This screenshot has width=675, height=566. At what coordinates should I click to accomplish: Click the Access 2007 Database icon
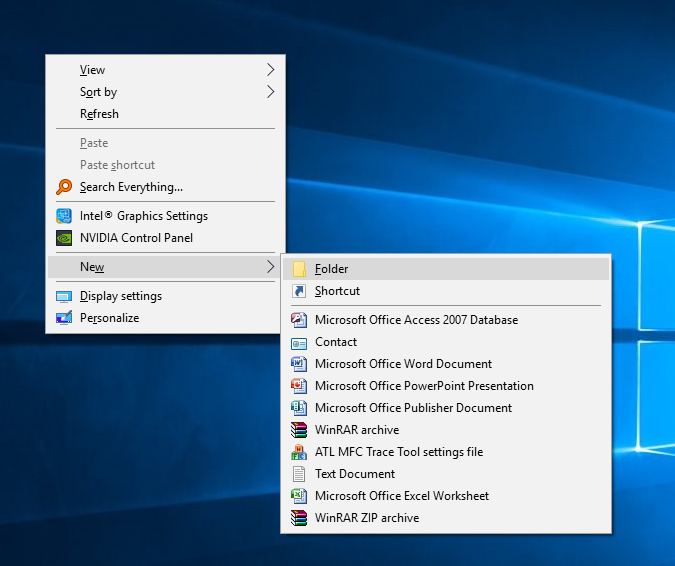pos(299,320)
